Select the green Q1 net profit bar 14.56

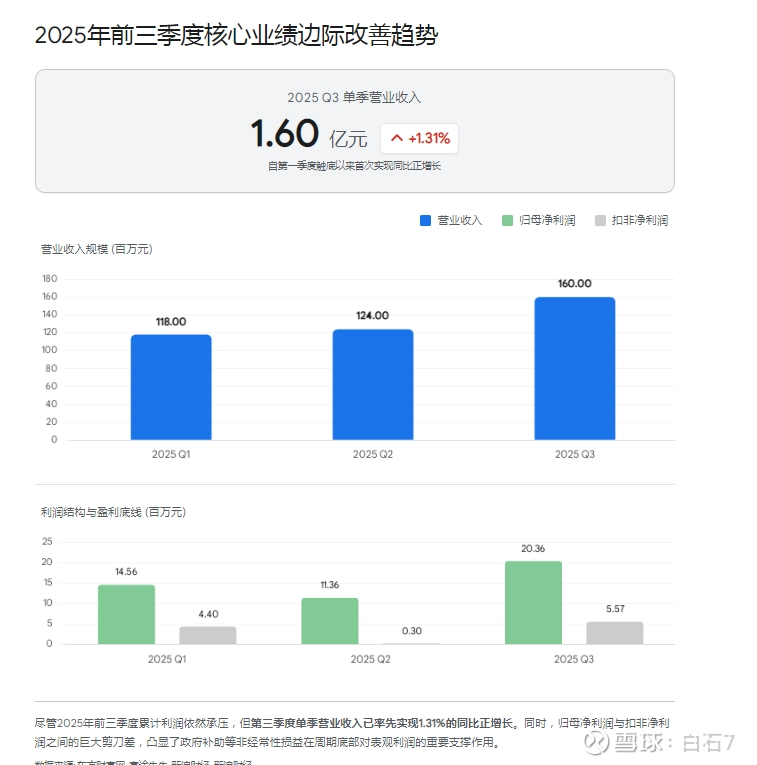tap(126, 614)
